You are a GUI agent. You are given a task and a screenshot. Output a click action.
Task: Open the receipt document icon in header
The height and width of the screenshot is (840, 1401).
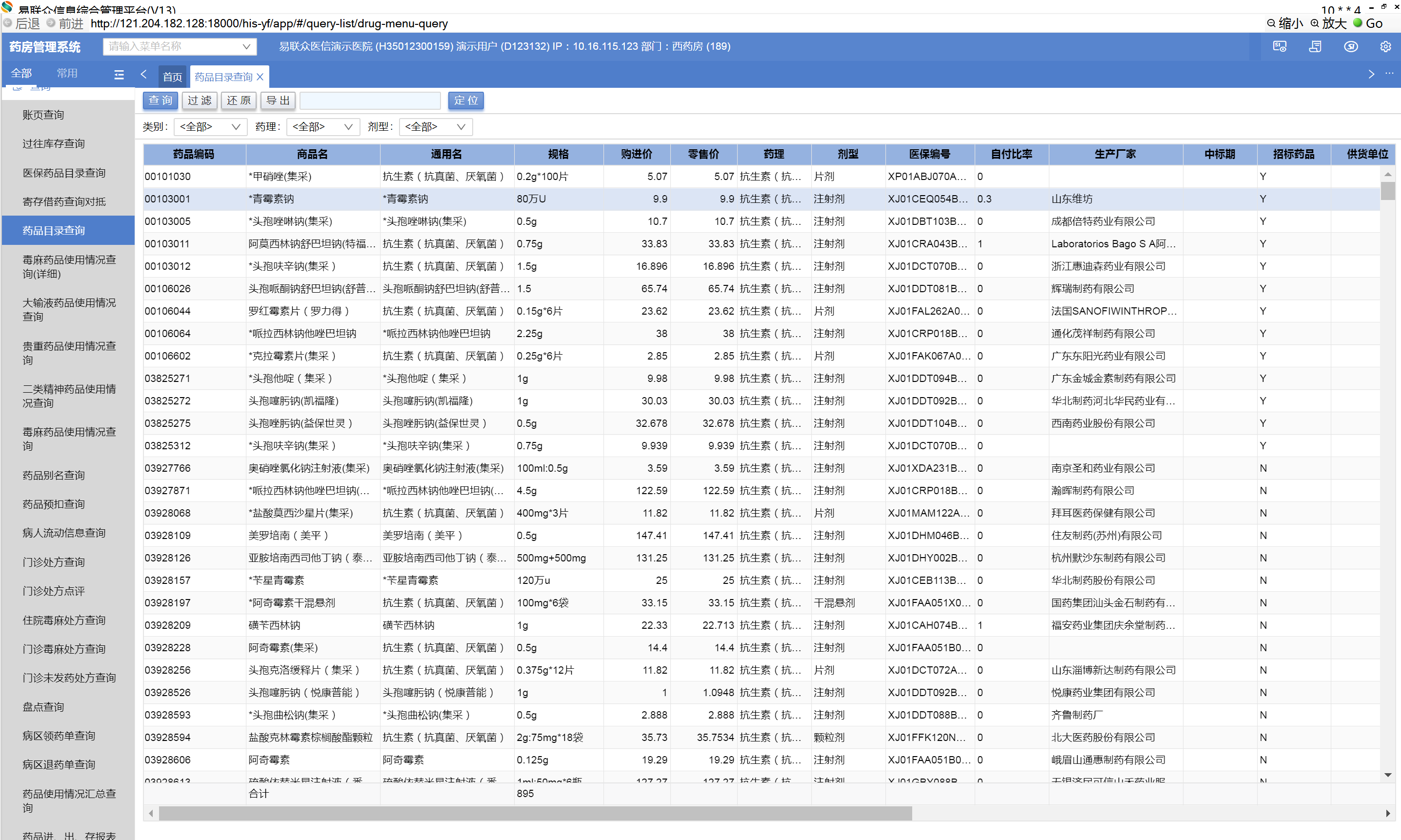coord(1315,46)
